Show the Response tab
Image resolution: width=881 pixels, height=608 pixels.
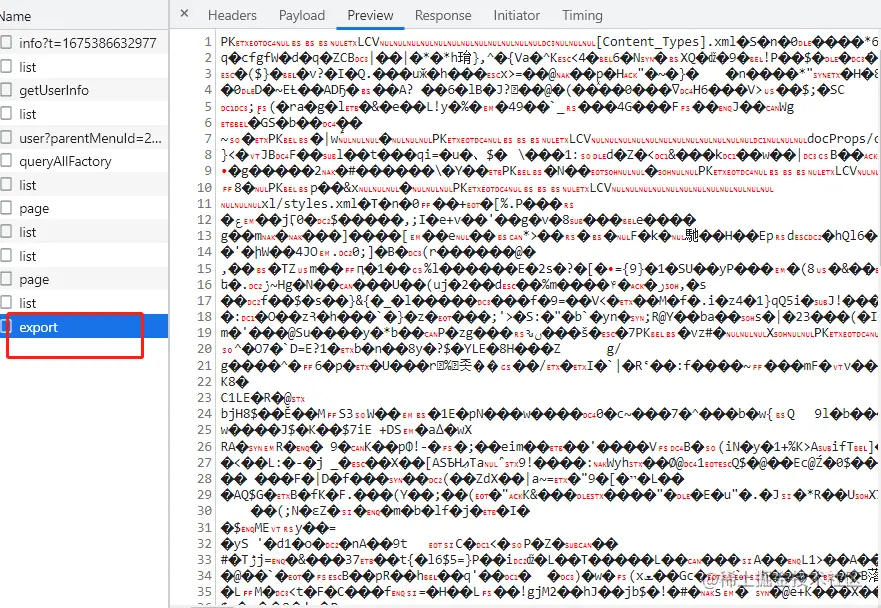(x=443, y=15)
